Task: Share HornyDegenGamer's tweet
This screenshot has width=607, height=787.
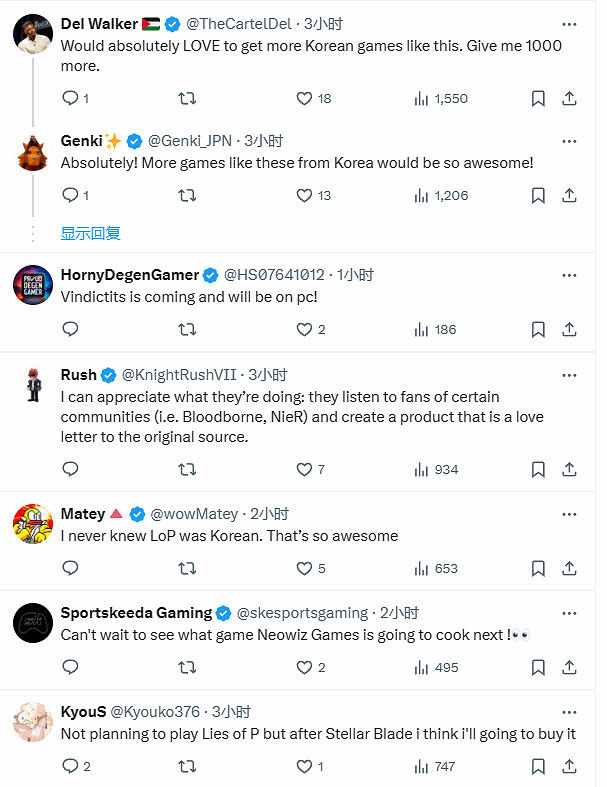Action: coord(569,329)
